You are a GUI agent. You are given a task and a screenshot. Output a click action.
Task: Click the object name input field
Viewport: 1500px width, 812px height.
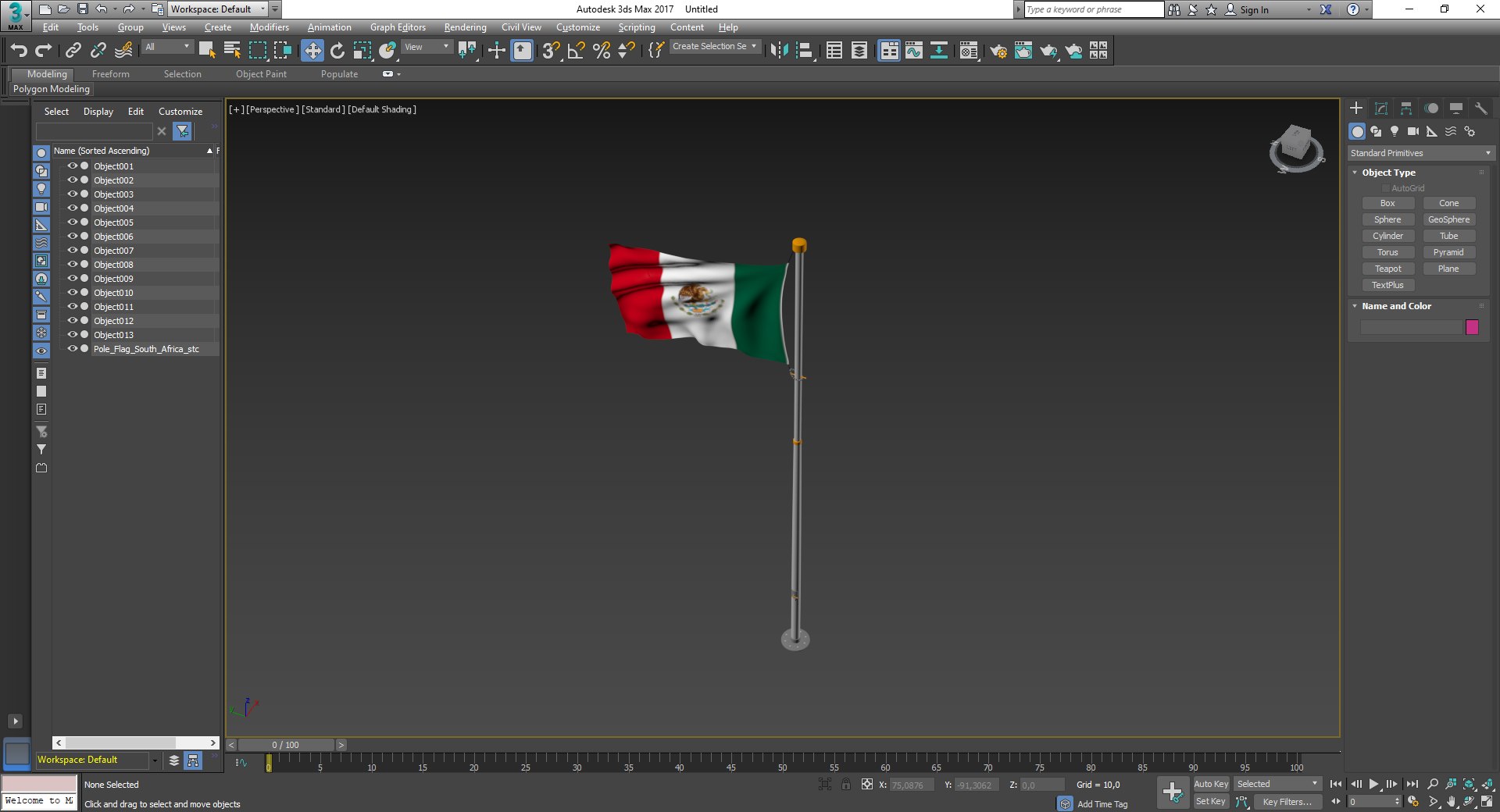(1411, 327)
